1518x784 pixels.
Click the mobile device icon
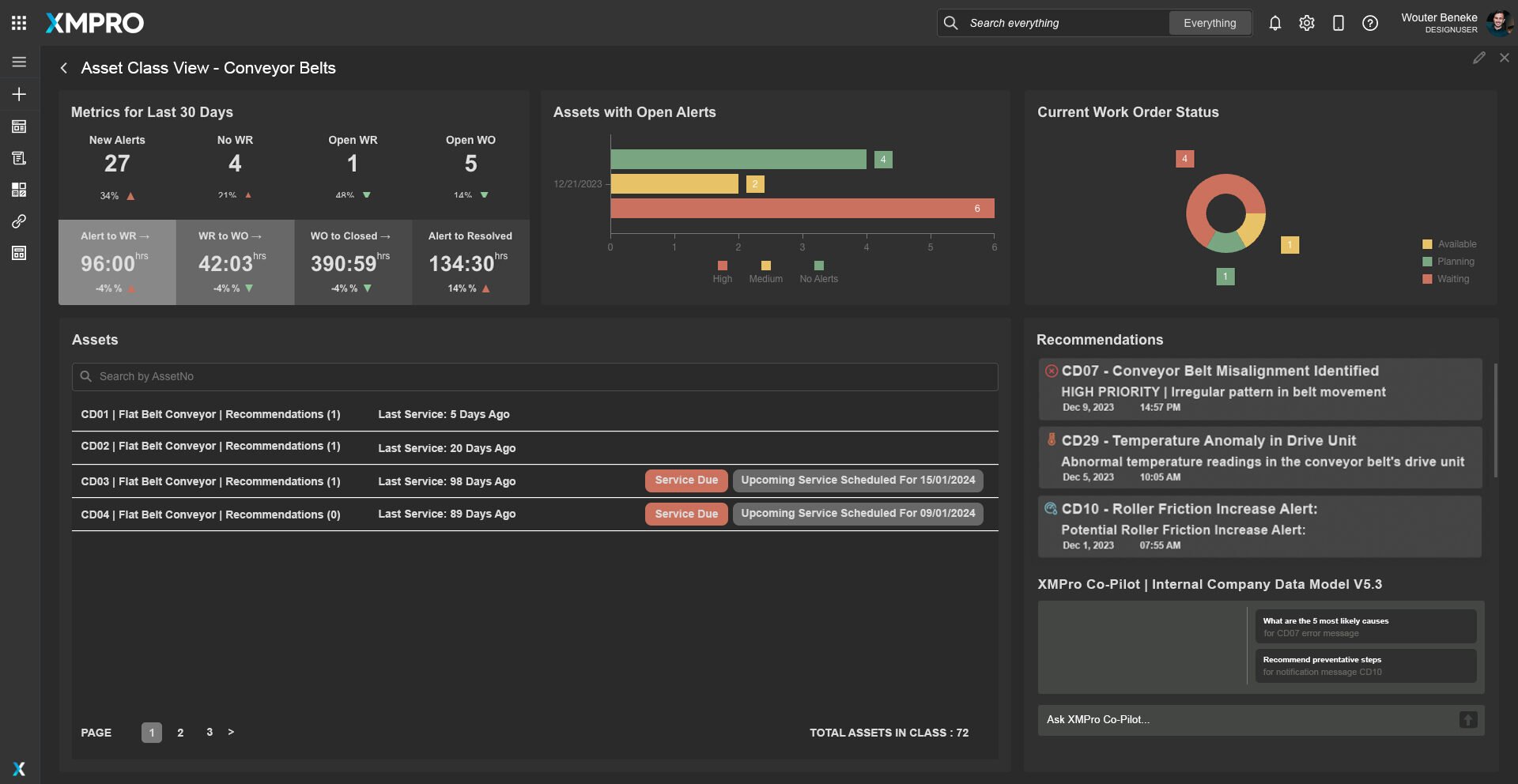1338,23
